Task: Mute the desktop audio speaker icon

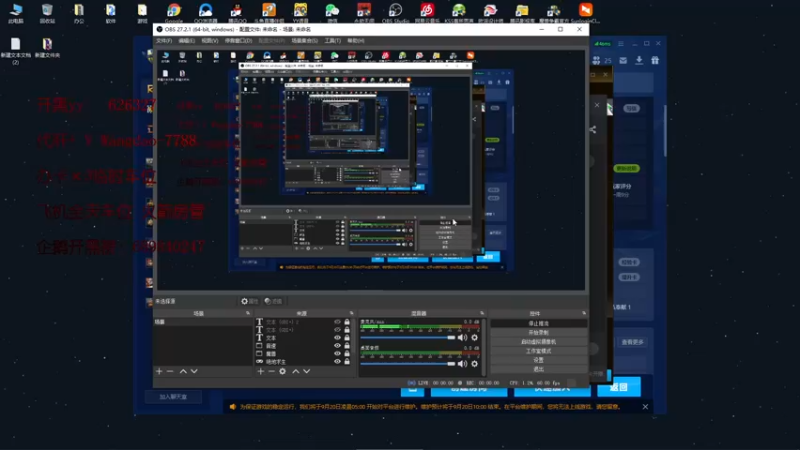Action: click(462, 364)
